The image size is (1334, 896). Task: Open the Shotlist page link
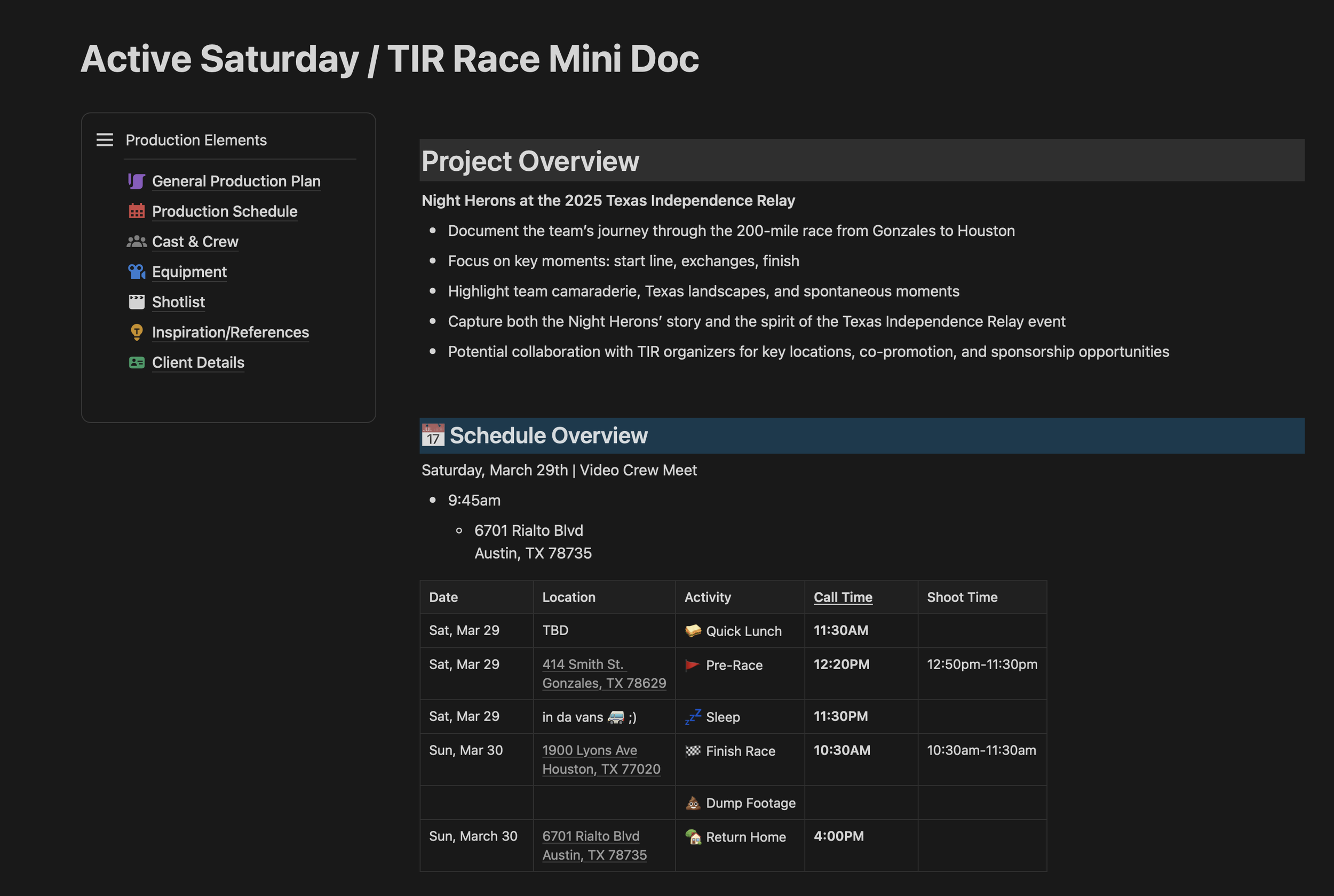pyautogui.click(x=178, y=302)
